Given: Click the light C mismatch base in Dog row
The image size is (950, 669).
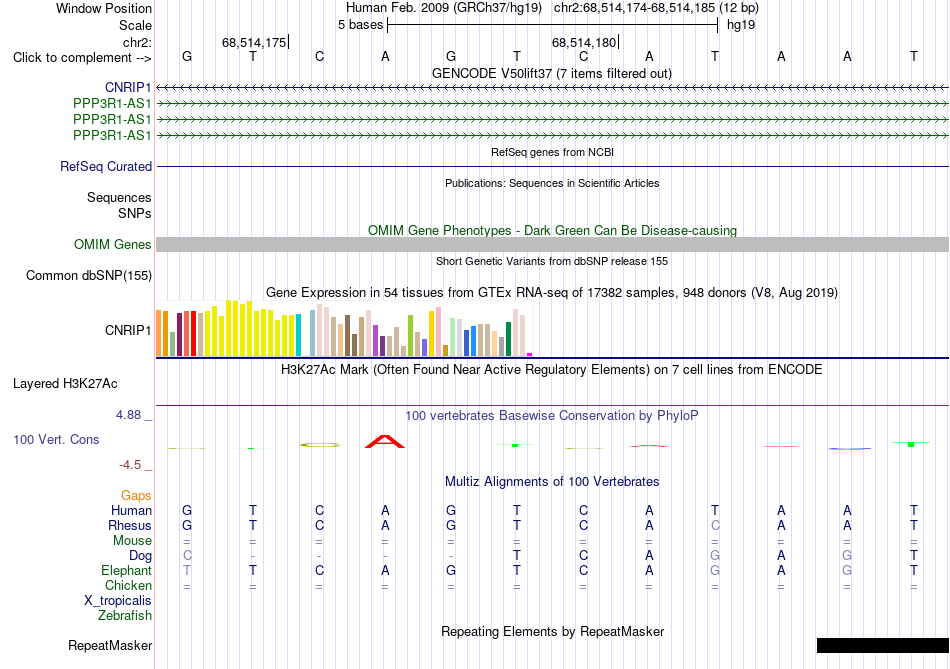Looking at the screenshot, I should pyautogui.click(x=187, y=555).
